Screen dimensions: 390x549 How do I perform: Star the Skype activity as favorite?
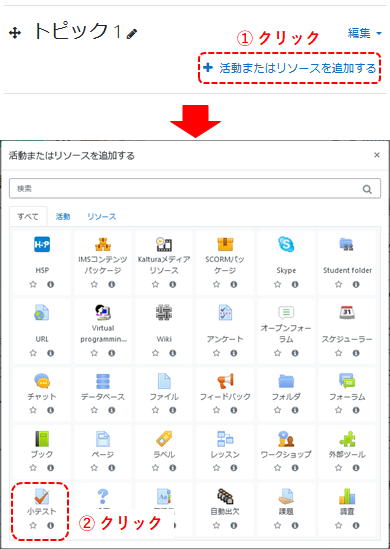[277, 284]
